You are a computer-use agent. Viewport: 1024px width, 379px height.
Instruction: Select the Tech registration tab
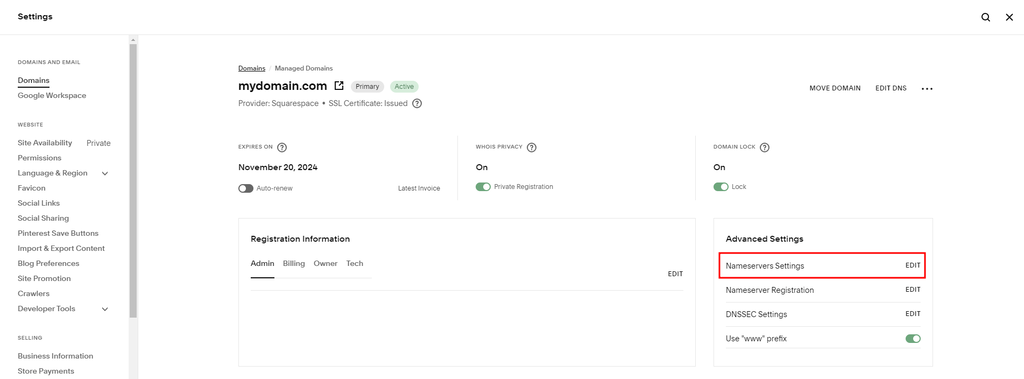tap(355, 263)
